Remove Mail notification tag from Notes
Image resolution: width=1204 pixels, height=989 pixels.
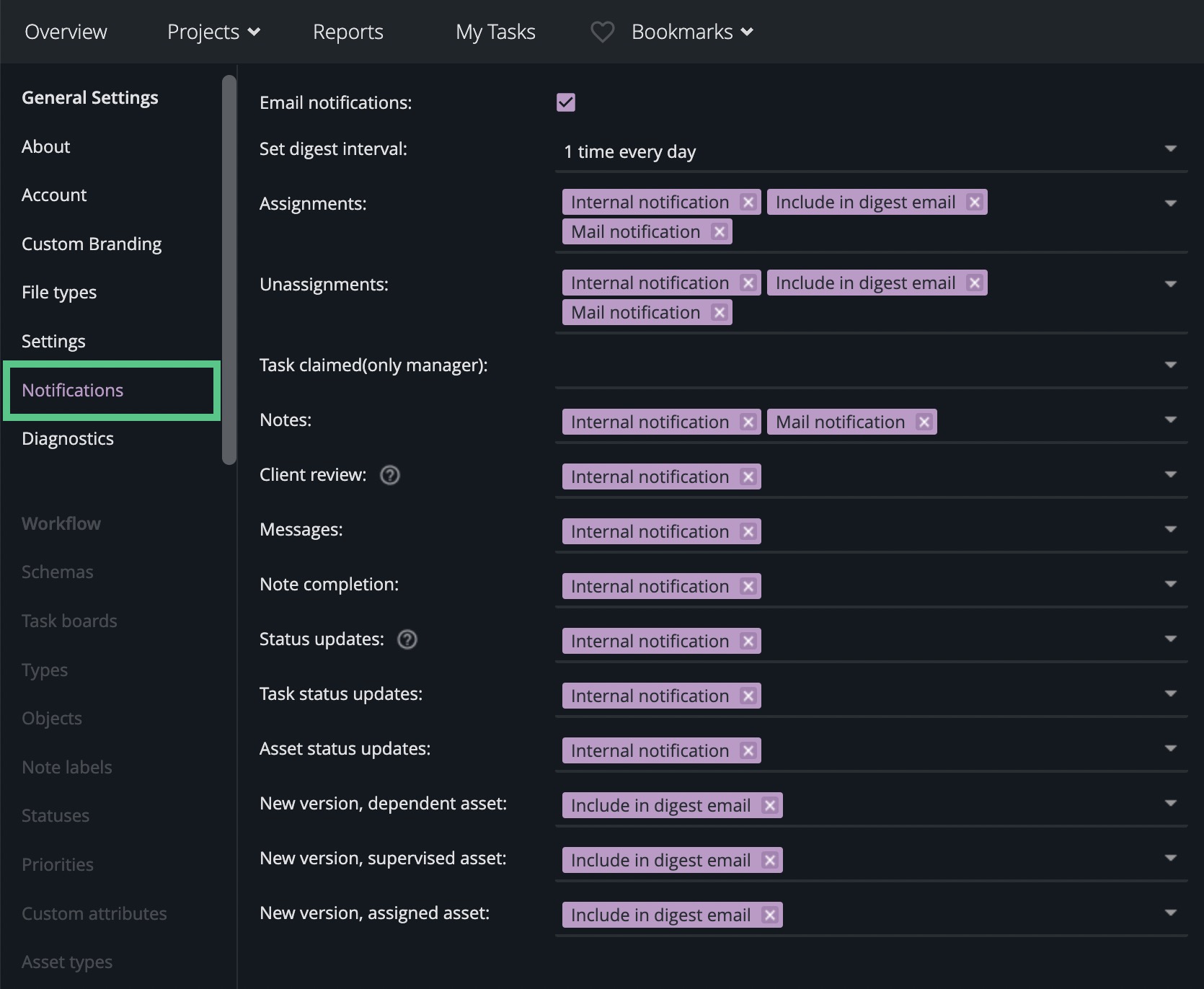point(924,422)
